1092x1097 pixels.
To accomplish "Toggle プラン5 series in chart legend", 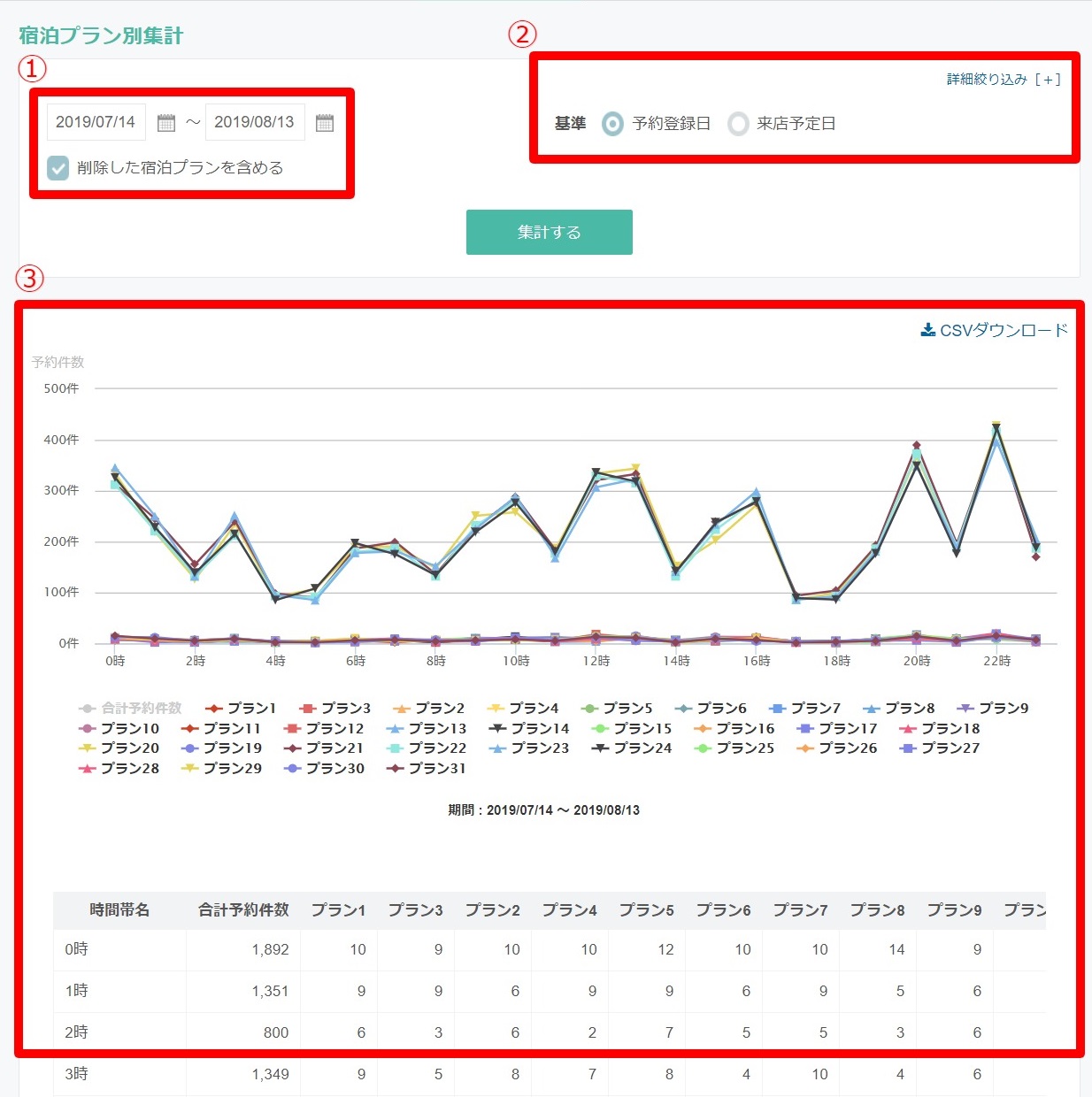I will coord(617,708).
